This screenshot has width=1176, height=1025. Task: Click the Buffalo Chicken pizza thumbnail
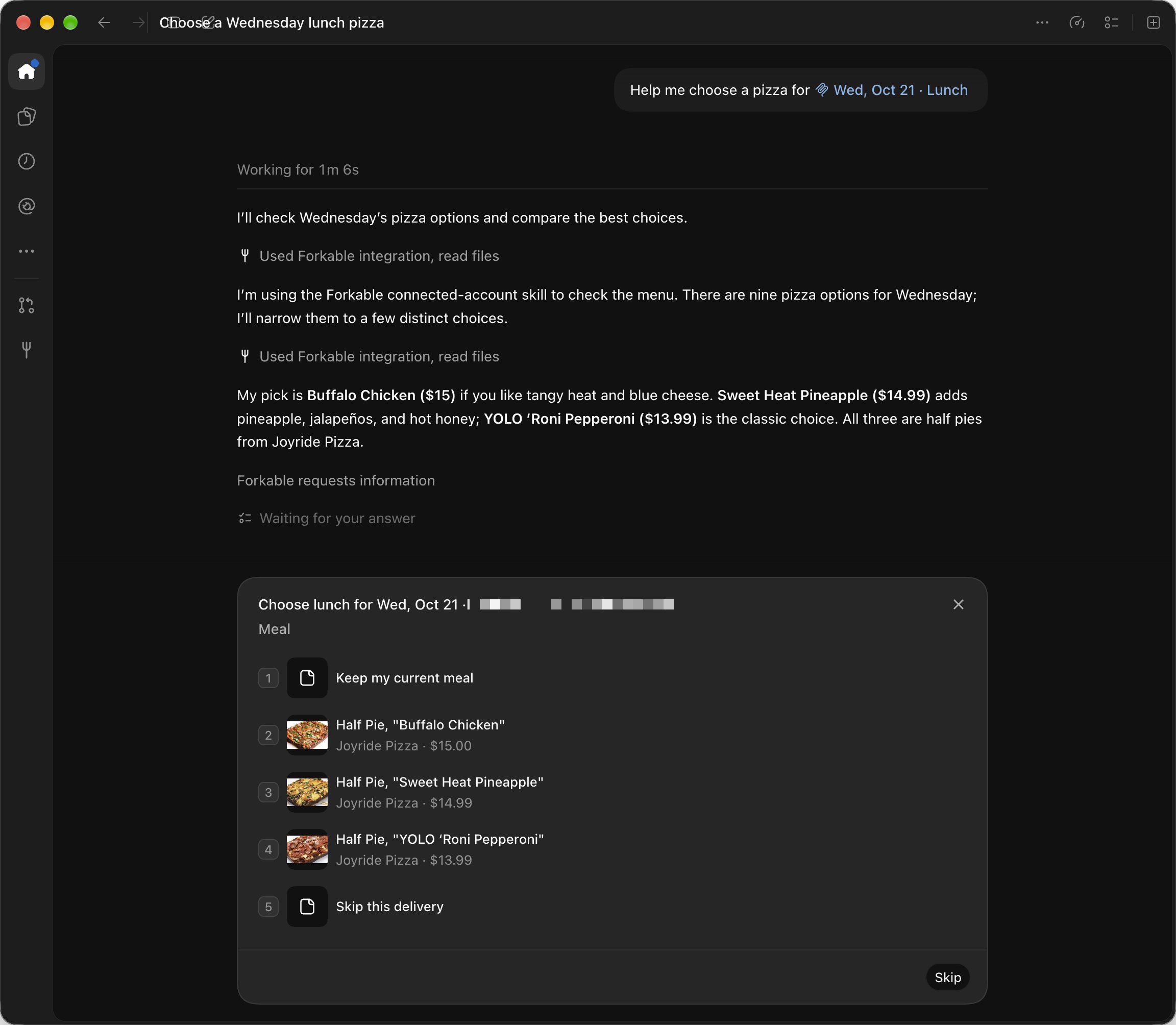click(307, 735)
